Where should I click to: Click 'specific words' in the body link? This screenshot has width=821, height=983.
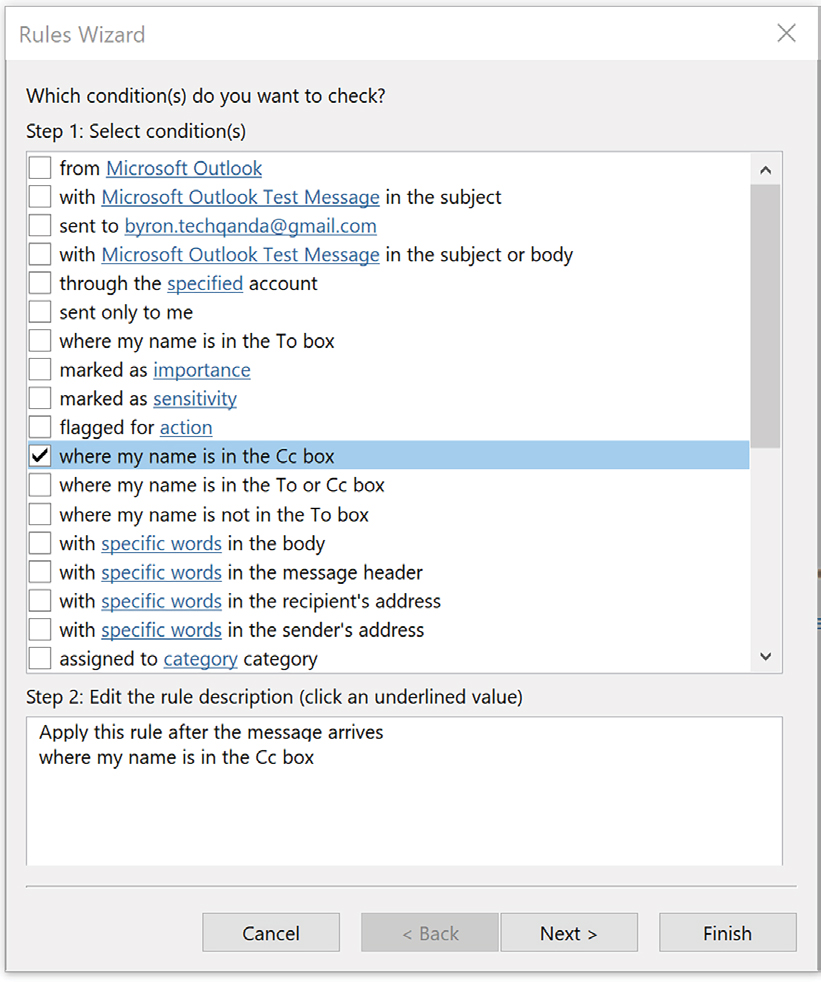pyautogui.click(x=161, y=544)
